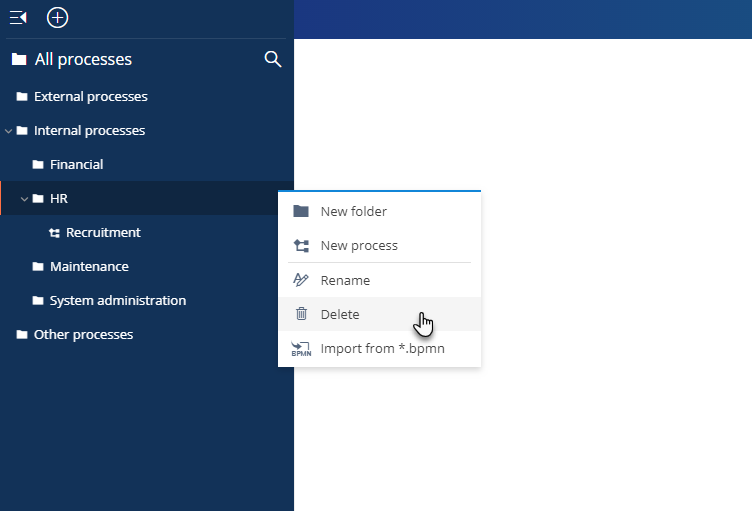
Task: Select the Maintenance folder label
Action: coord(89,267)
